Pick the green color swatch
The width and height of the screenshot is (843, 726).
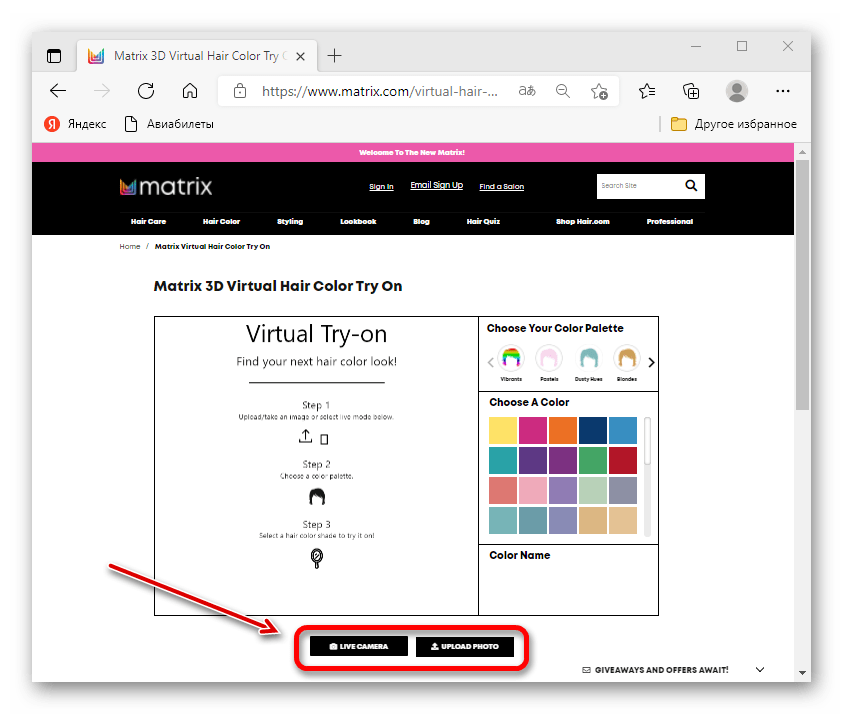tap(593, 461)
